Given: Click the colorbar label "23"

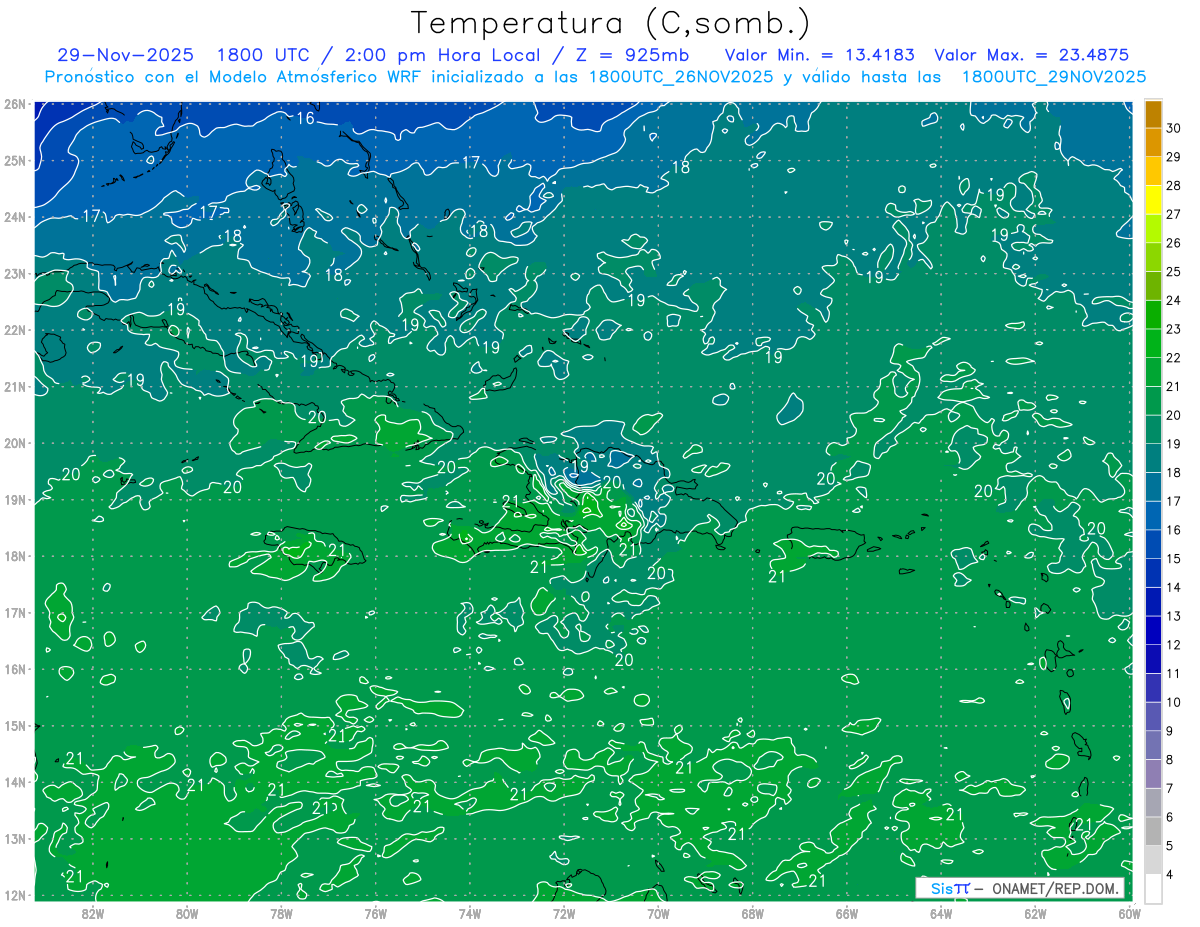Looking at the screenshot, I should tap(1174, 329).
